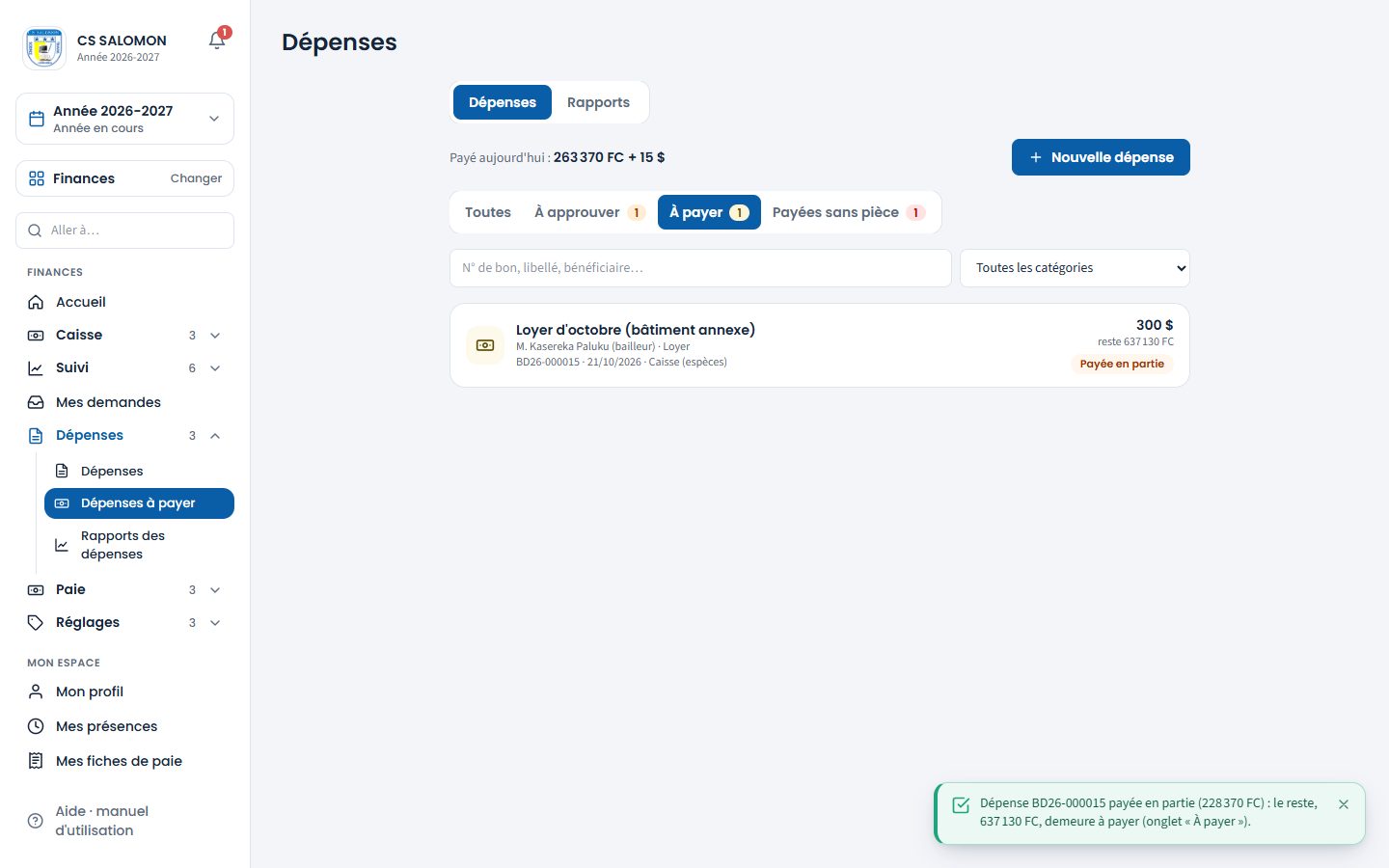
Task: Click the Mes présences clock icon
Action: (36, 726)
